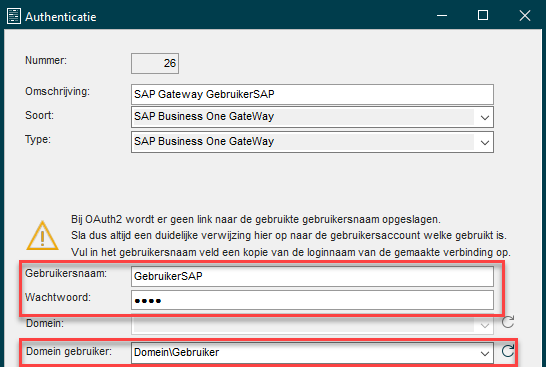Click the Nummer field showing 26
The width and height of the screenshot is (546, 367).
(155, 63)
